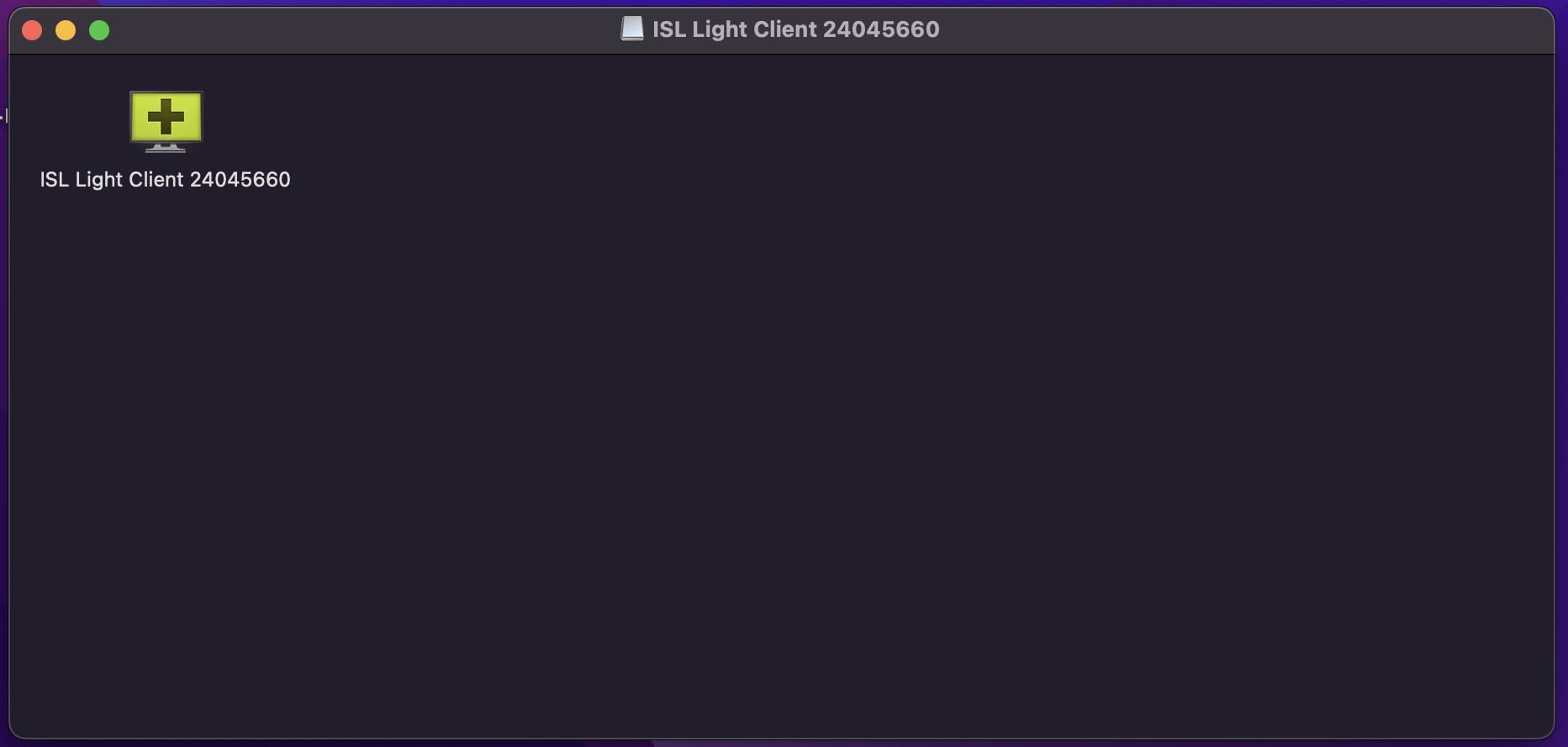1568x747 pixels.
Task: Select the file label ISL Light Client 24045660
Action: [x=165, y=179]
